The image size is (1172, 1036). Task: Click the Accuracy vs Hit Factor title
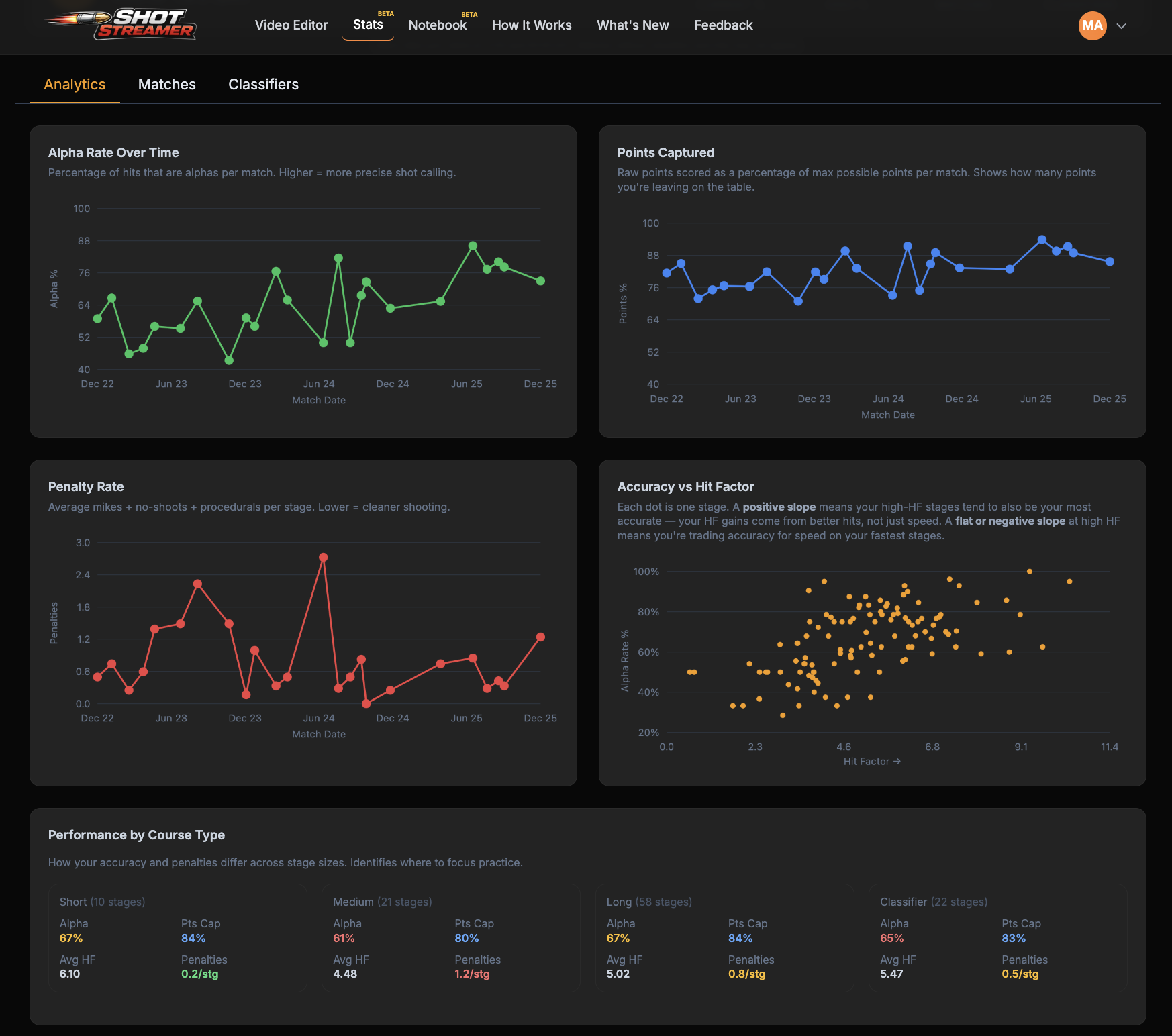pyautogui.click(x=685, y=486)
